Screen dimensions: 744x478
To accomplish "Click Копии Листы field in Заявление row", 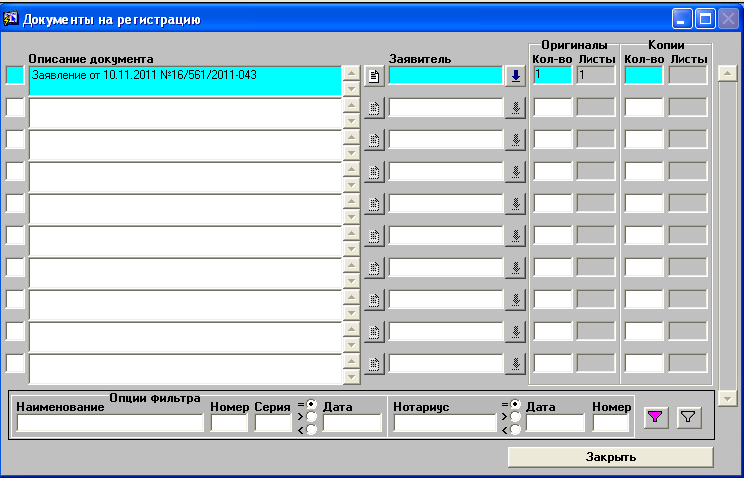I will 688,75.
